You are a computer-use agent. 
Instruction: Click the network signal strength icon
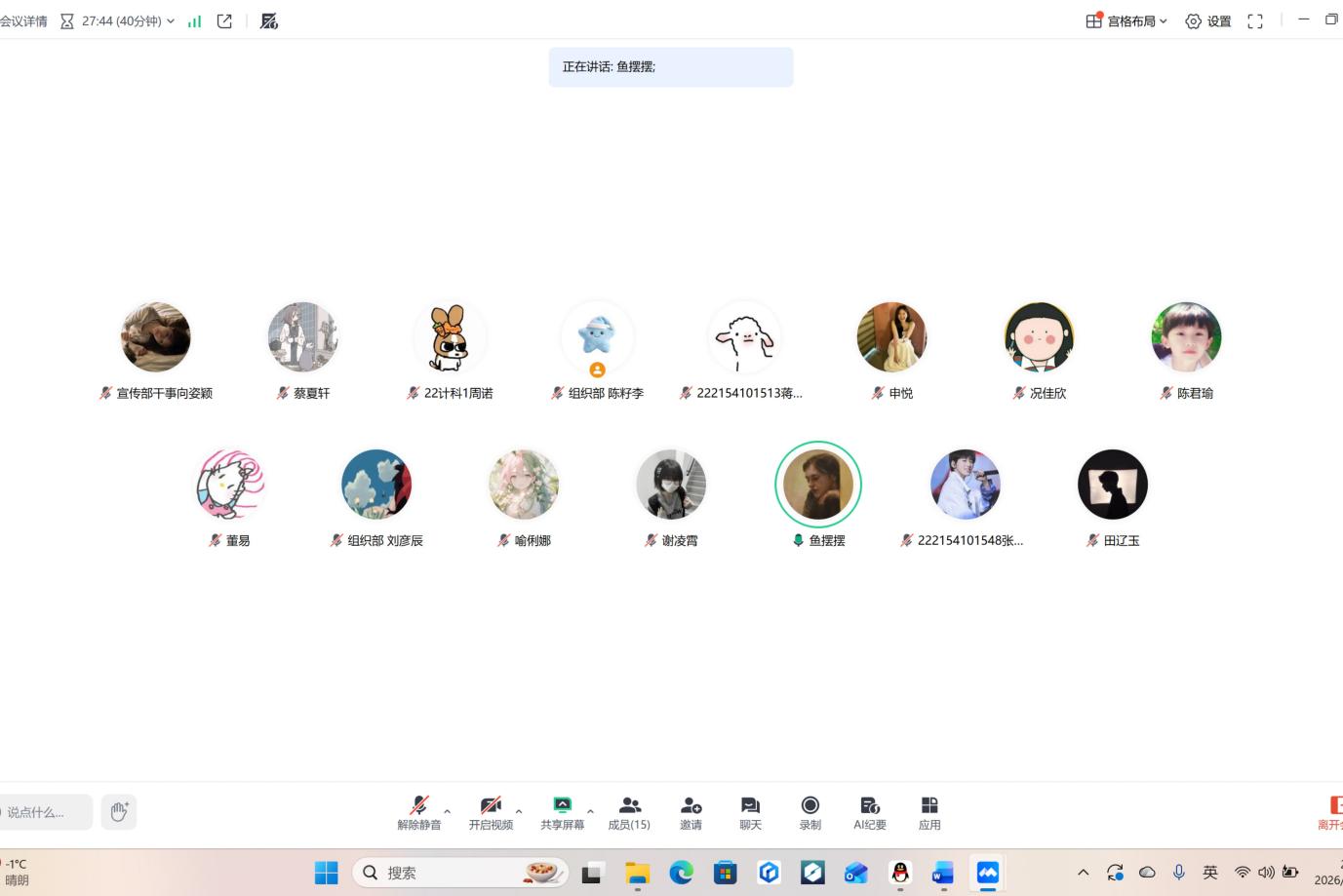point(195,20)
